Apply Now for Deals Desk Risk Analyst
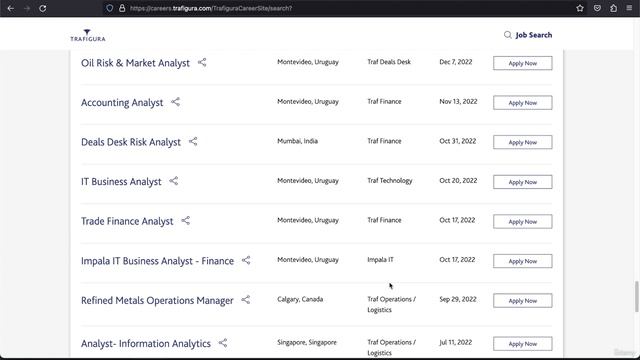This screenshot has width=640, height=360. pyautogui.click(x=522, y=142)
